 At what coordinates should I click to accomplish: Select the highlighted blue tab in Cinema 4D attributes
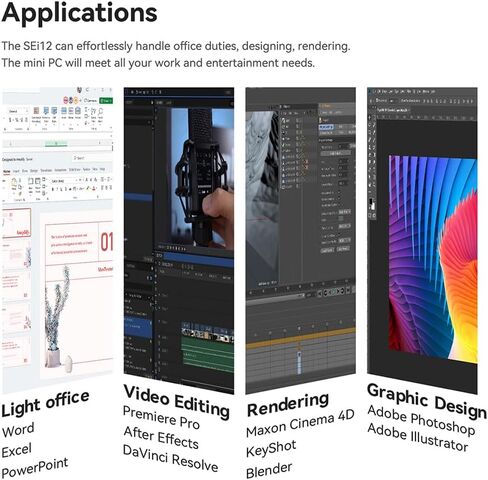tap(326, 127)
